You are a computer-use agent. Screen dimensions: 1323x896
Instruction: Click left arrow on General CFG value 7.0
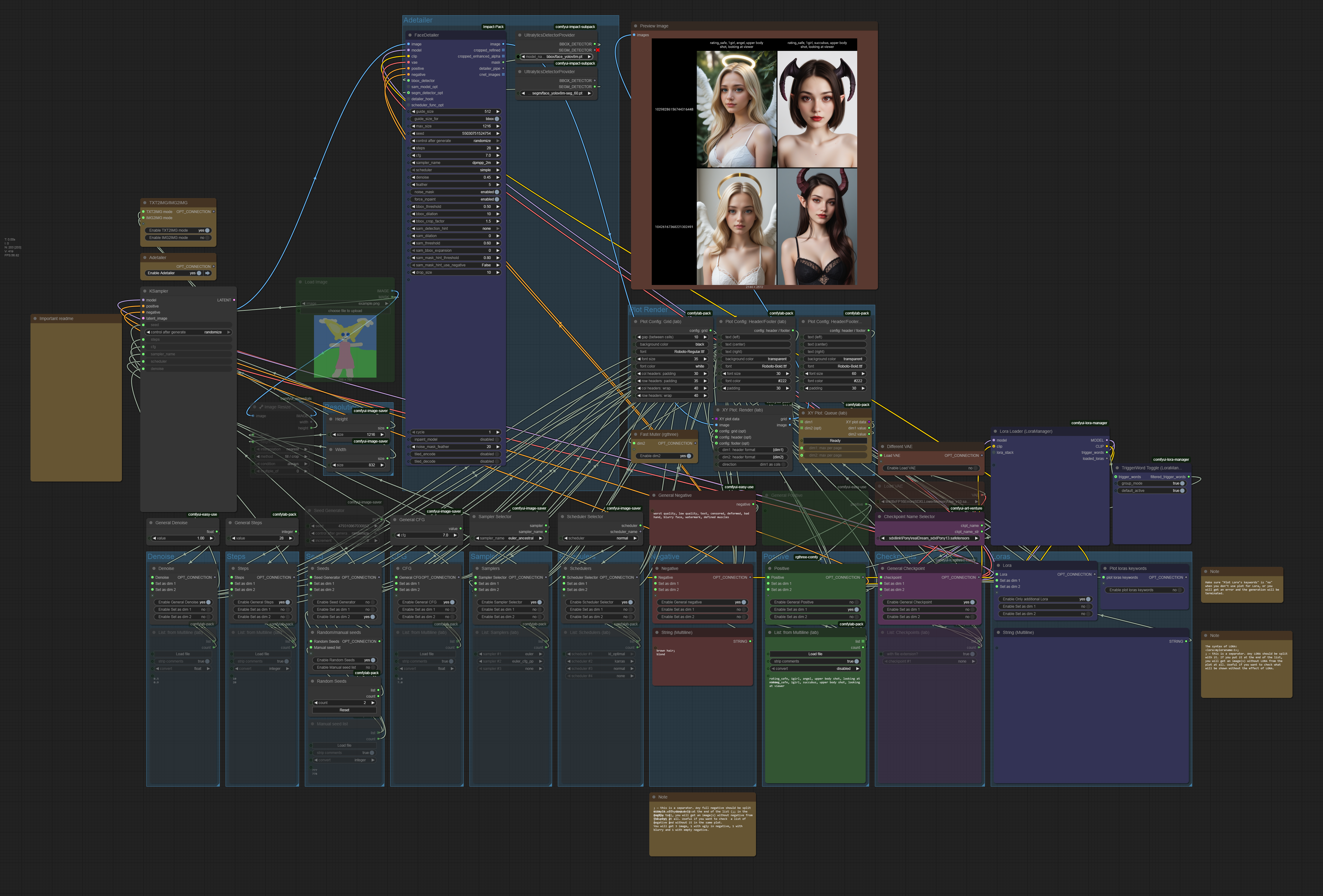(x=398, y=535)
